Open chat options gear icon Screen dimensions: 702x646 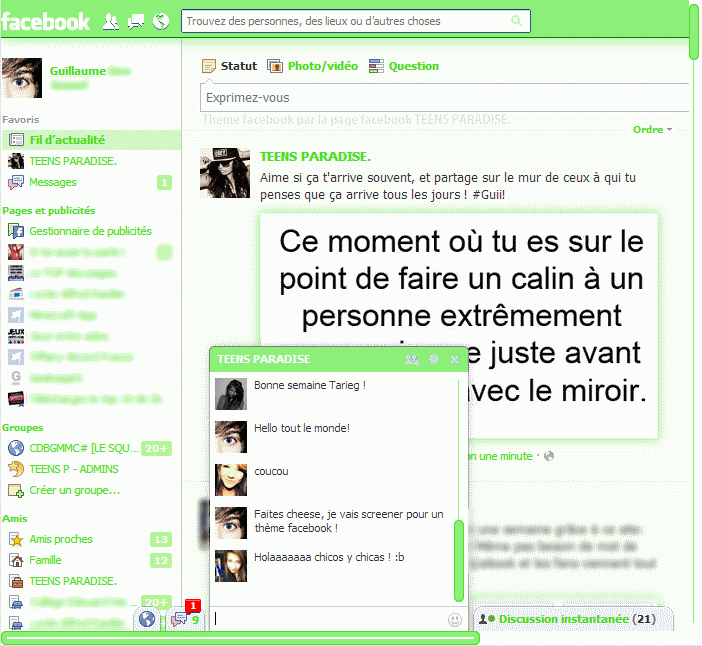point(434,359)
